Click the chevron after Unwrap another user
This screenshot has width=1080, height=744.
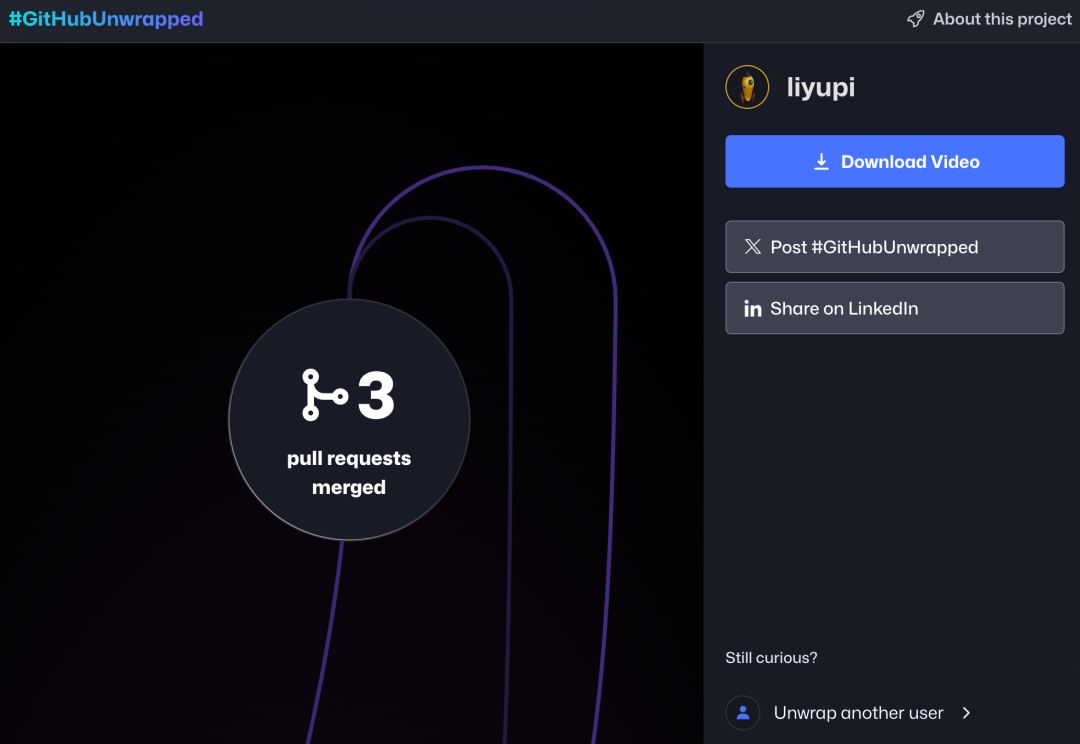(x=966, y=712)
